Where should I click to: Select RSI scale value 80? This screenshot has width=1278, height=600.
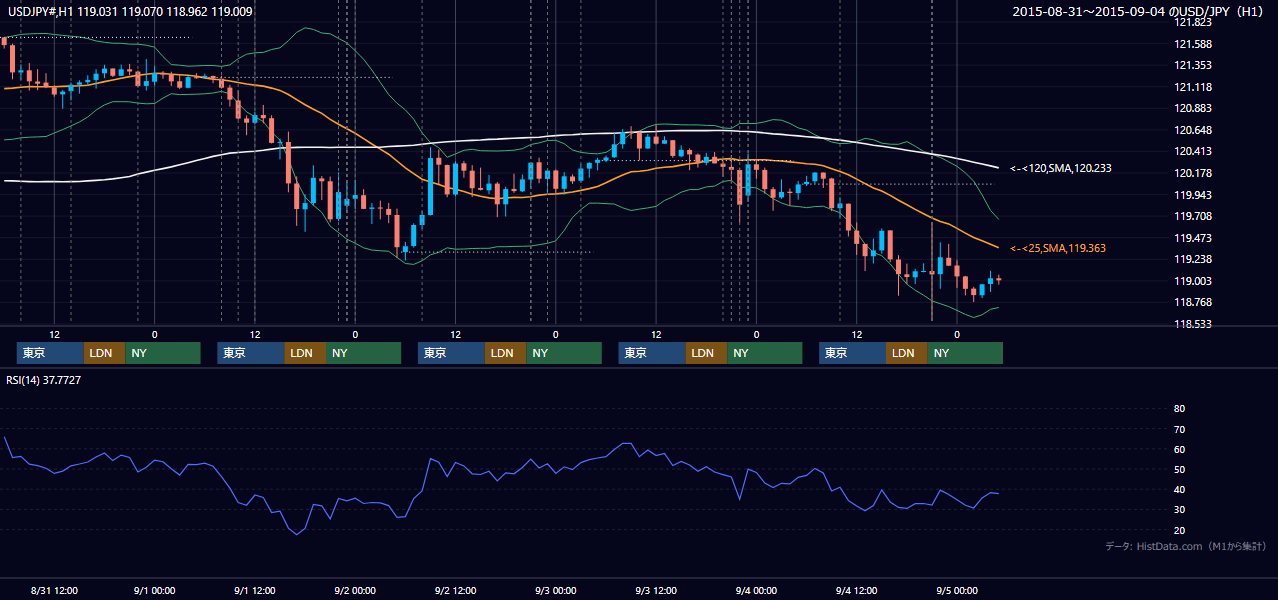[x=1179, y=409]
